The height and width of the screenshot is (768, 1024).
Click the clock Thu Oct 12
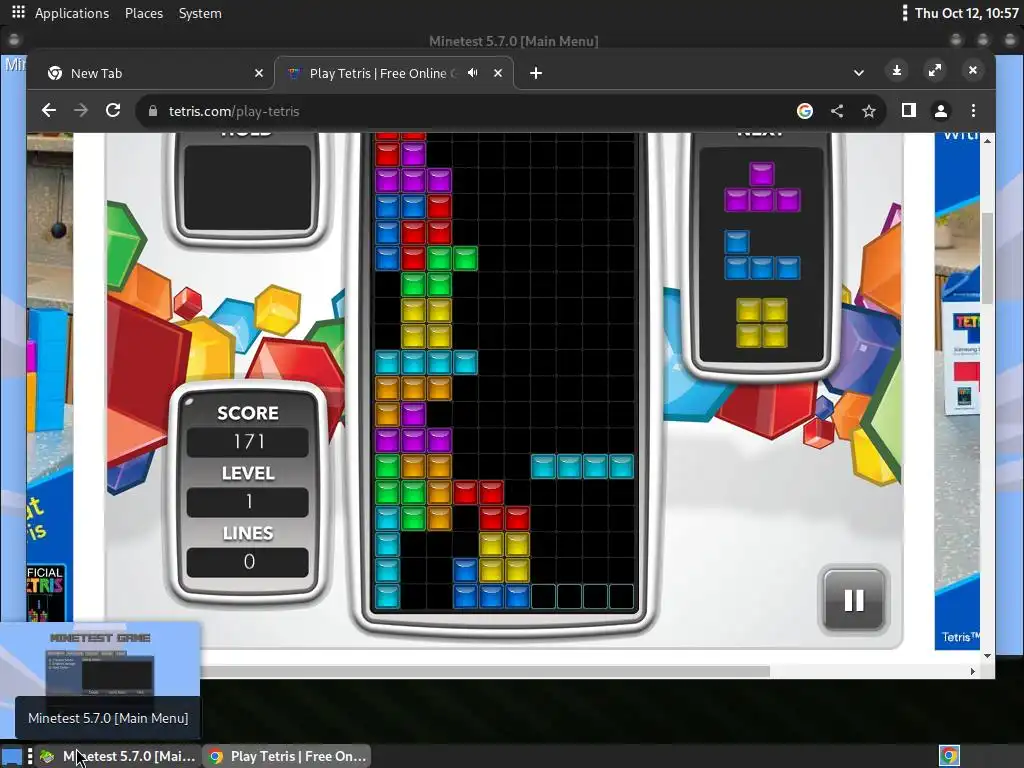pyautogui.click(x=967, y=13)
